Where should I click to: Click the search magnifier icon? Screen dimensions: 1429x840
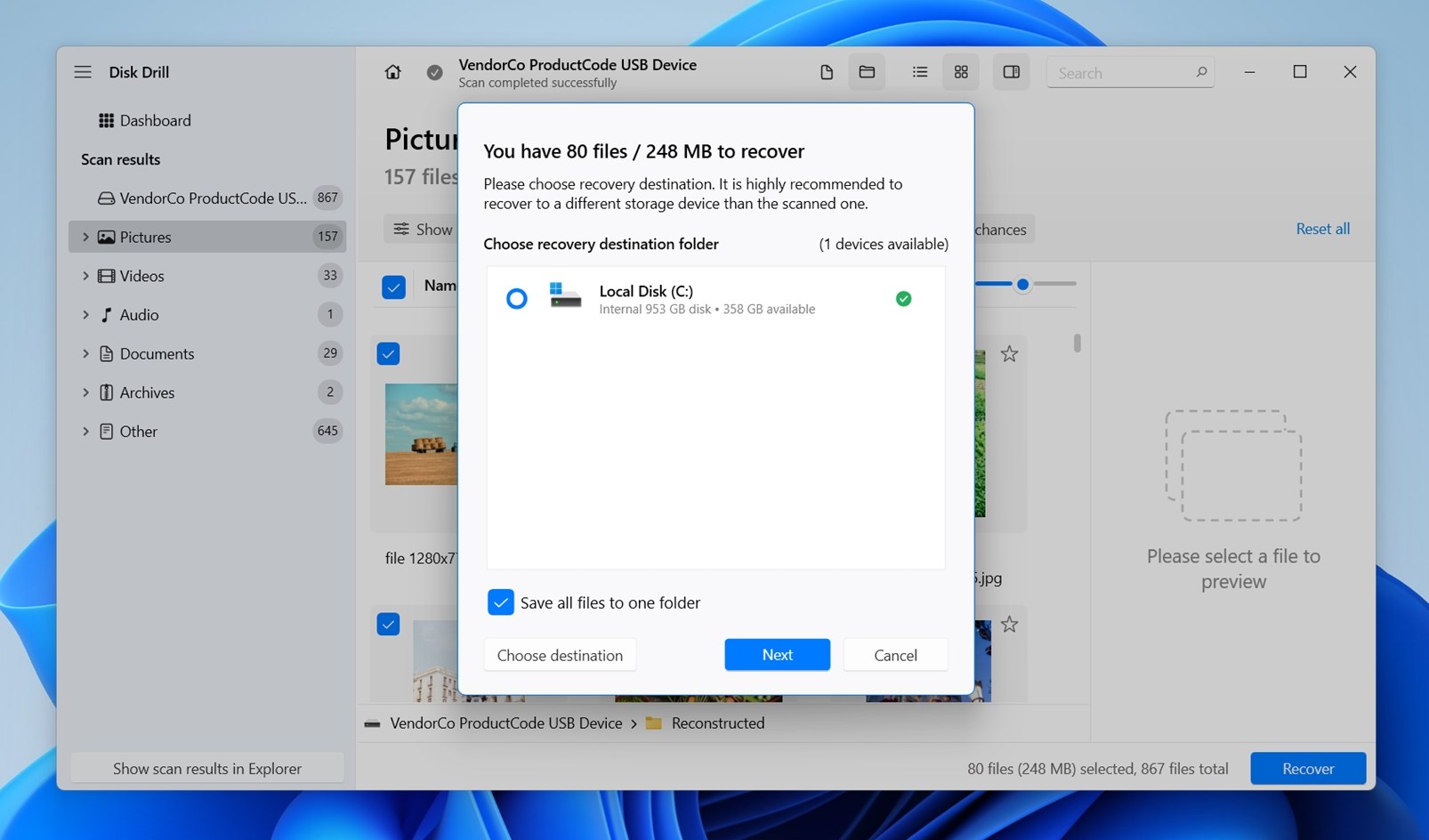click(x=1201, y=72)
